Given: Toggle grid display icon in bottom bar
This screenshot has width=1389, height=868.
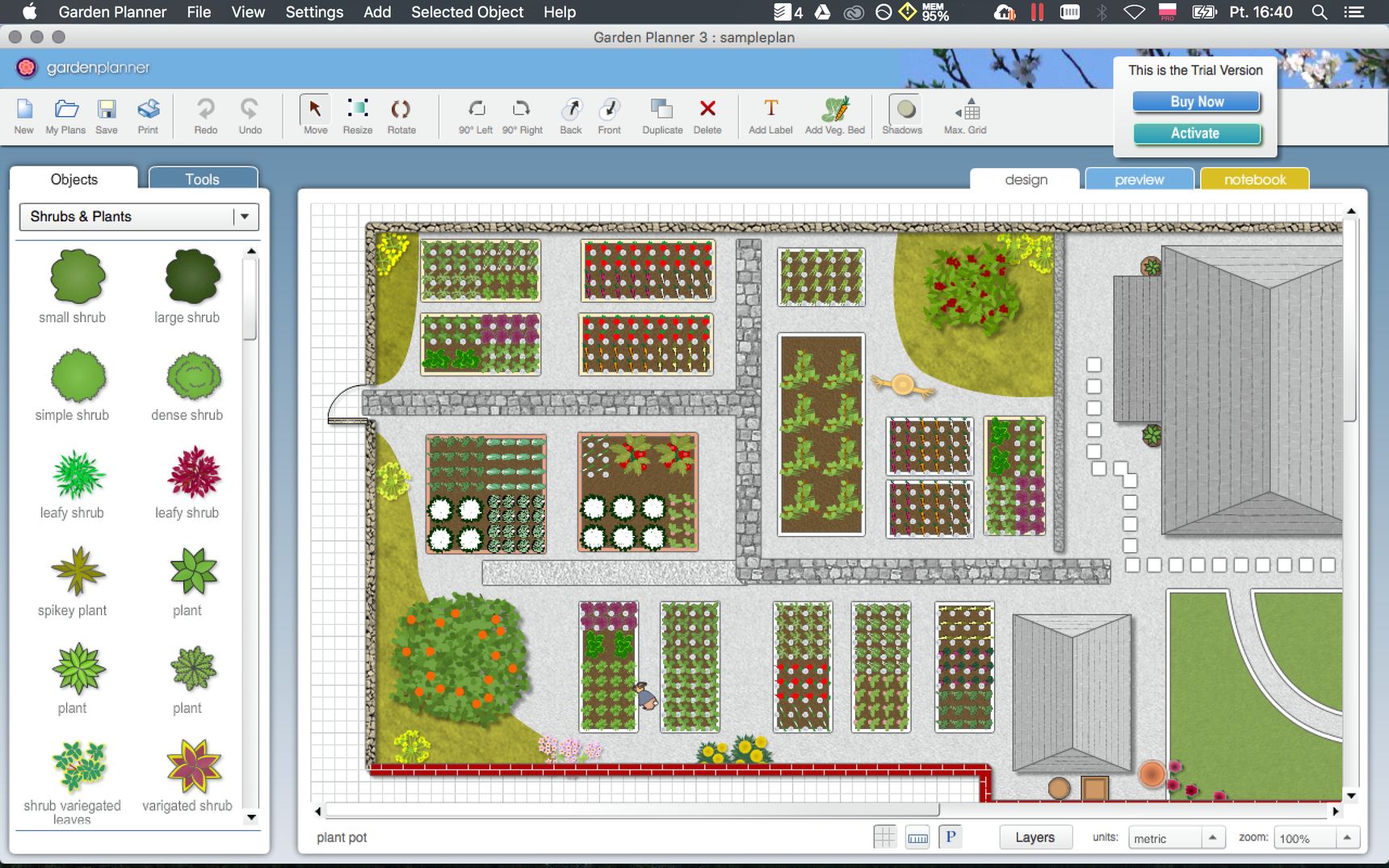Looking at the screenshot, I should point(885,837).
